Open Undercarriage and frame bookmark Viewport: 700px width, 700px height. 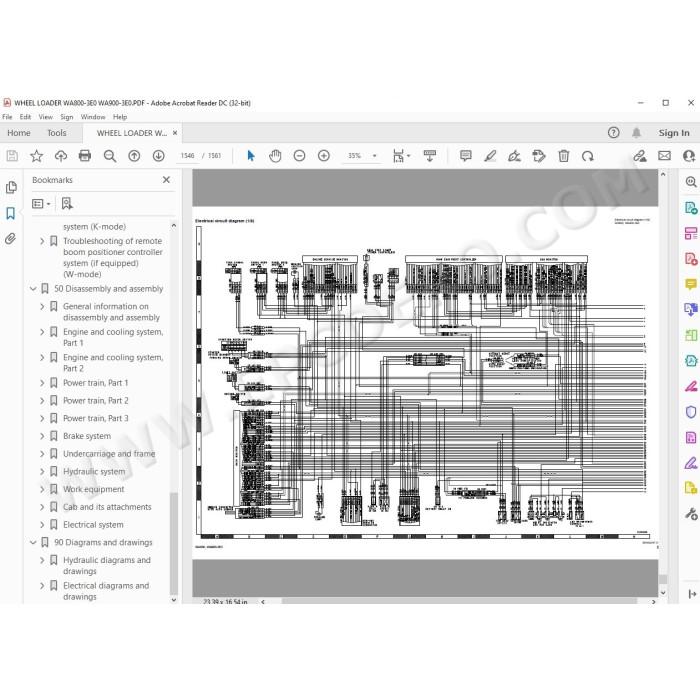coord(109,454)
